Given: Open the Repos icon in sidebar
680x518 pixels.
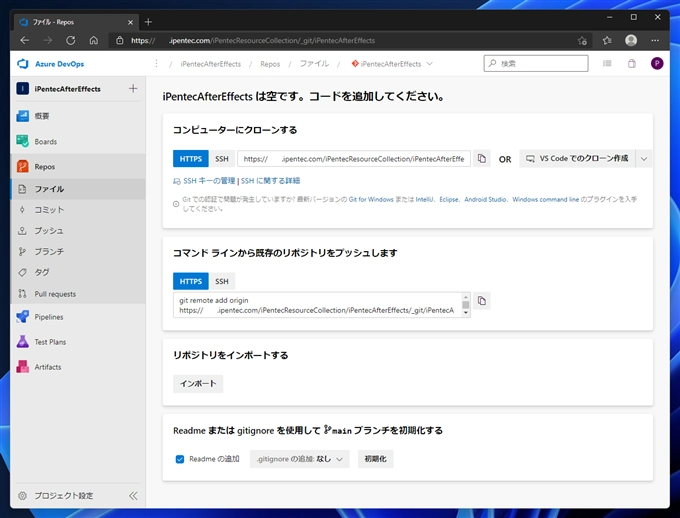Looking at the screenshot, I should (x=23, y=167).
